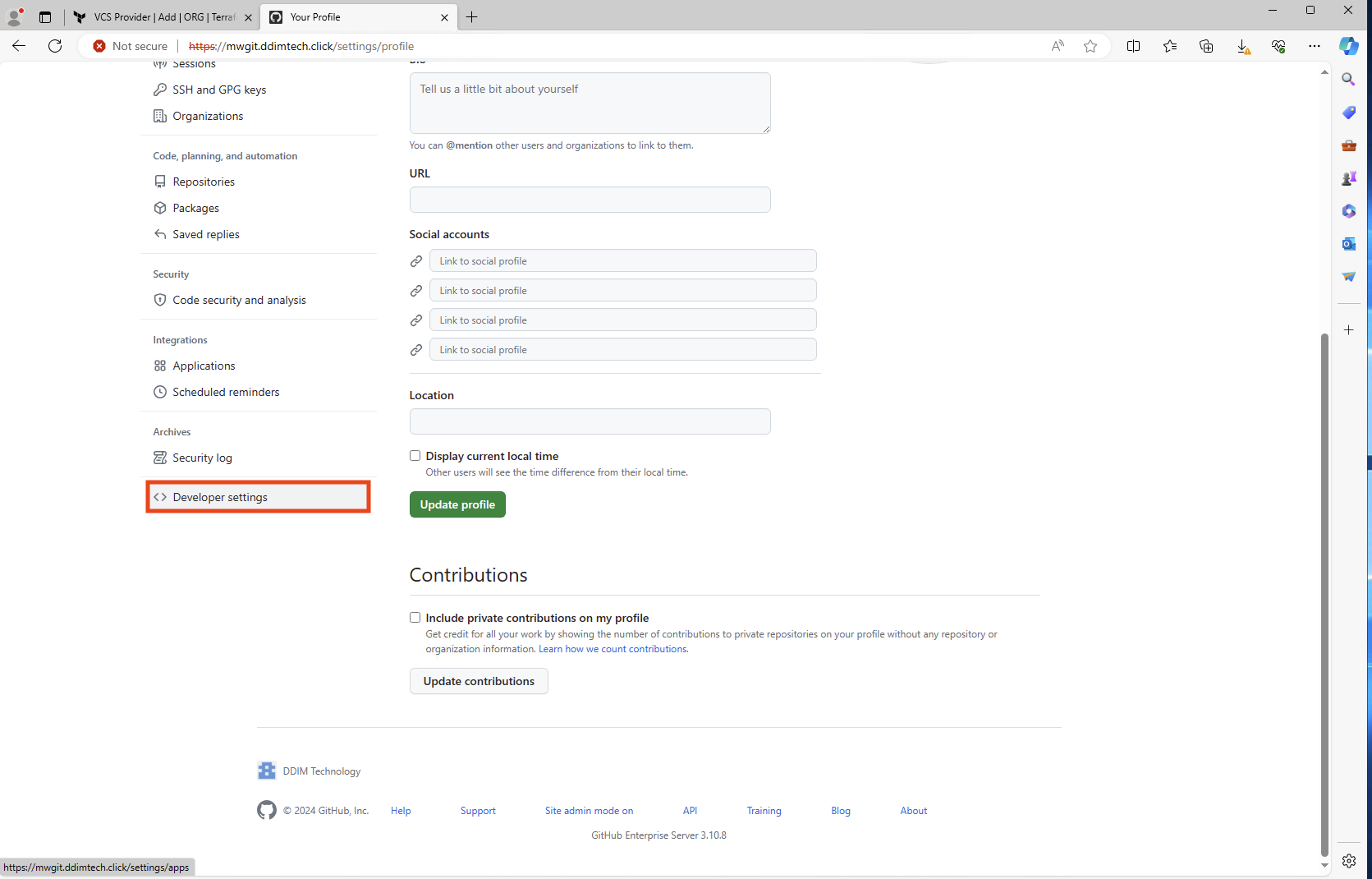Click the address bar URL
Viewport: 1372px width, 879px height.
point(301,46)
